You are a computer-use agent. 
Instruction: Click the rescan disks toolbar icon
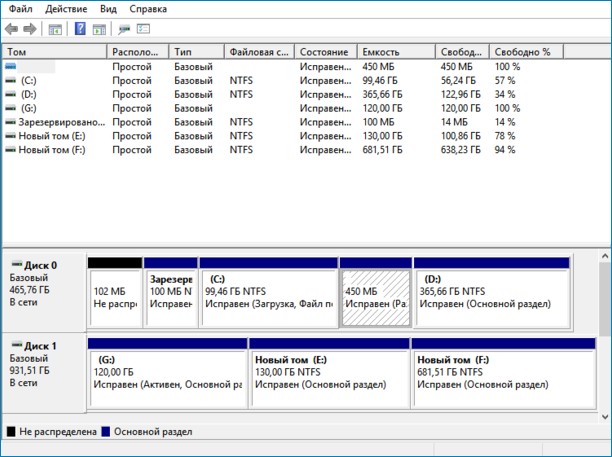124,29
